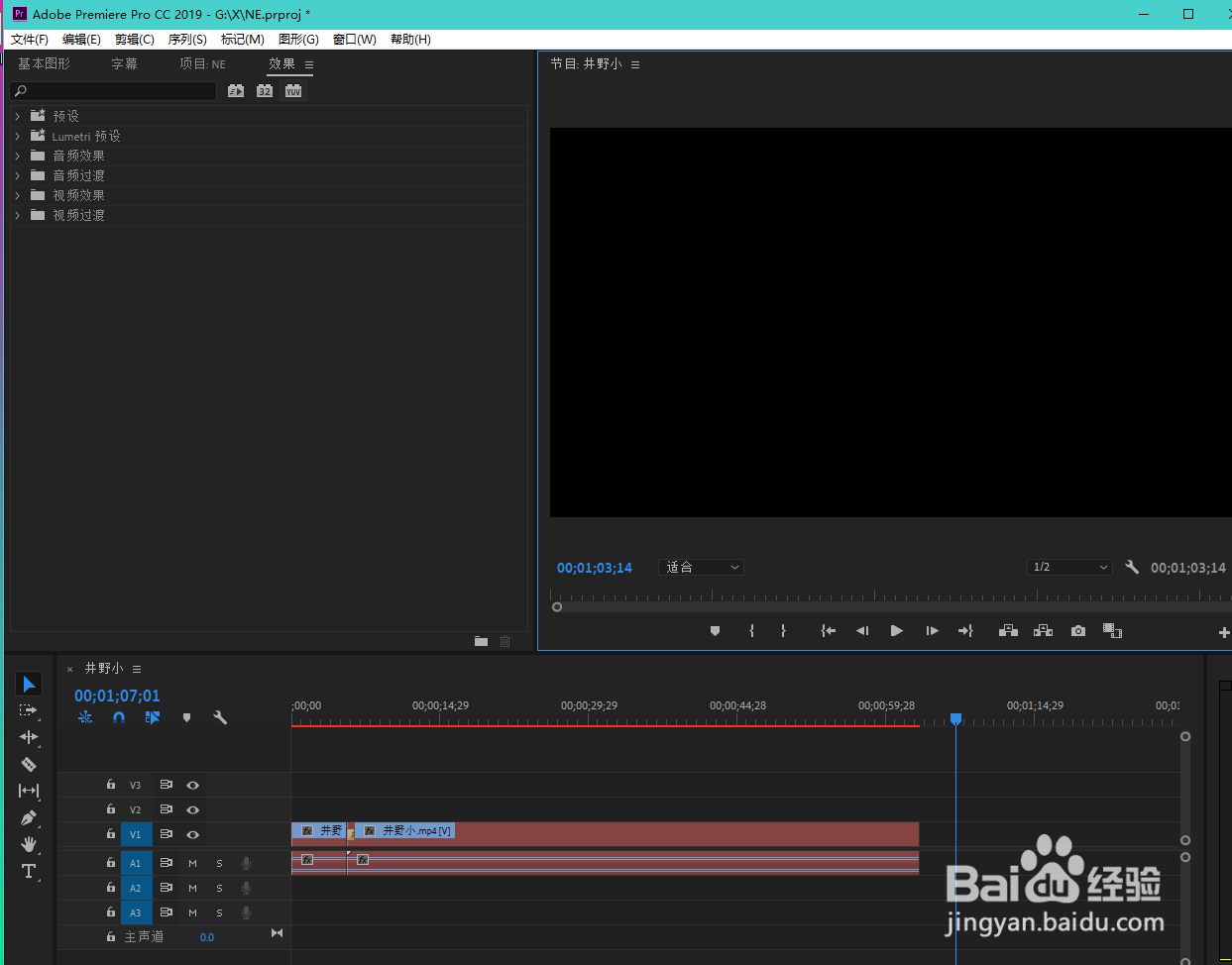Expand the 预设 folder

[x=17, y=116]
